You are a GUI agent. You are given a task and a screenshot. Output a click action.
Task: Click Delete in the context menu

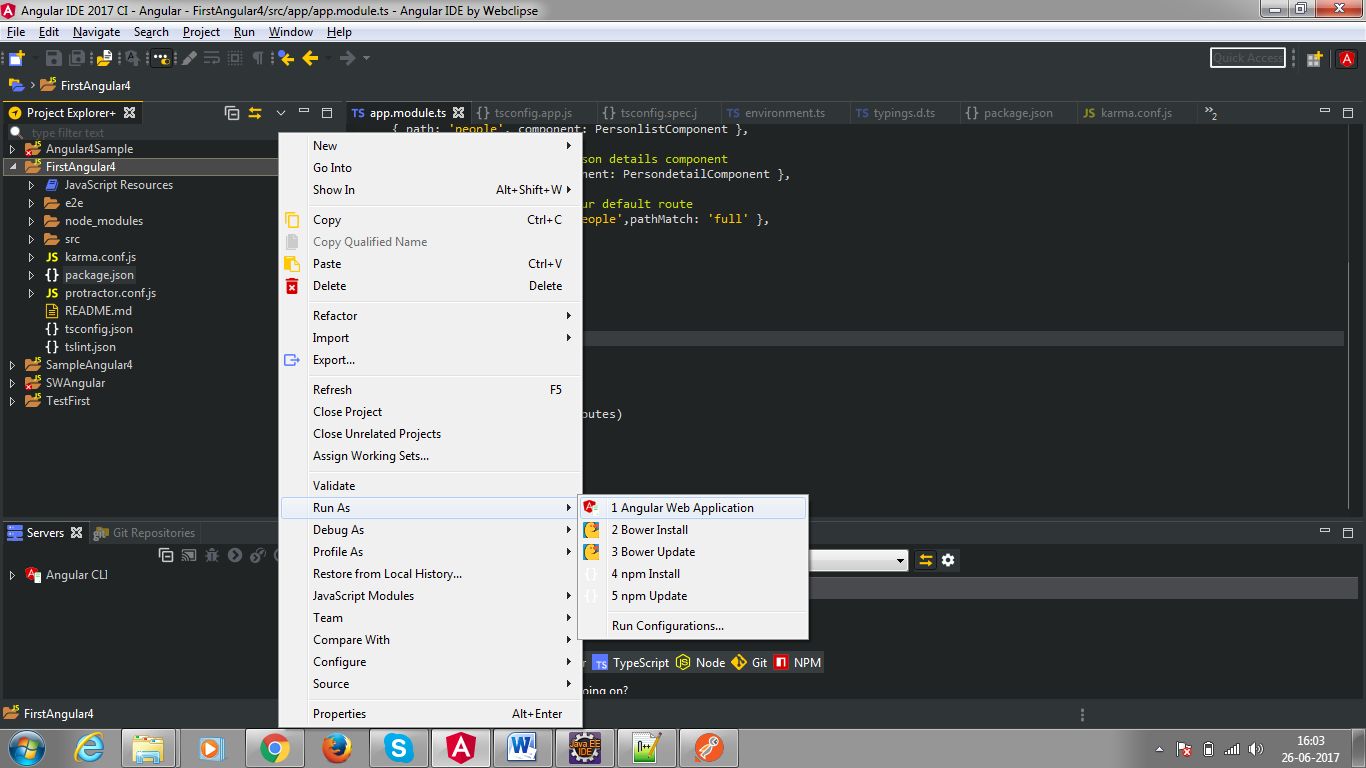[x=430, y=286]
